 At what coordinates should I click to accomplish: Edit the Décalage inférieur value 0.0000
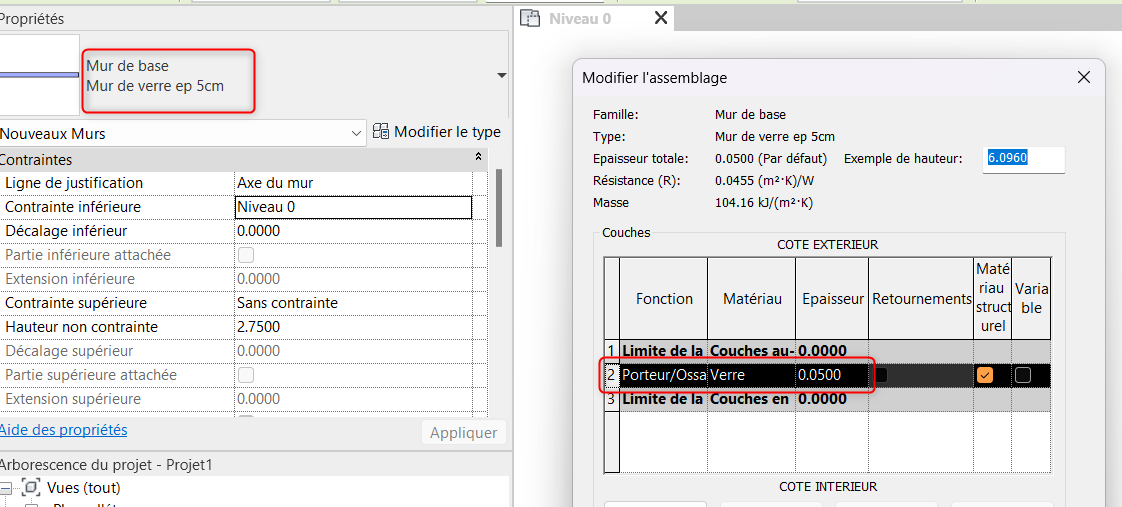(353, 231)
